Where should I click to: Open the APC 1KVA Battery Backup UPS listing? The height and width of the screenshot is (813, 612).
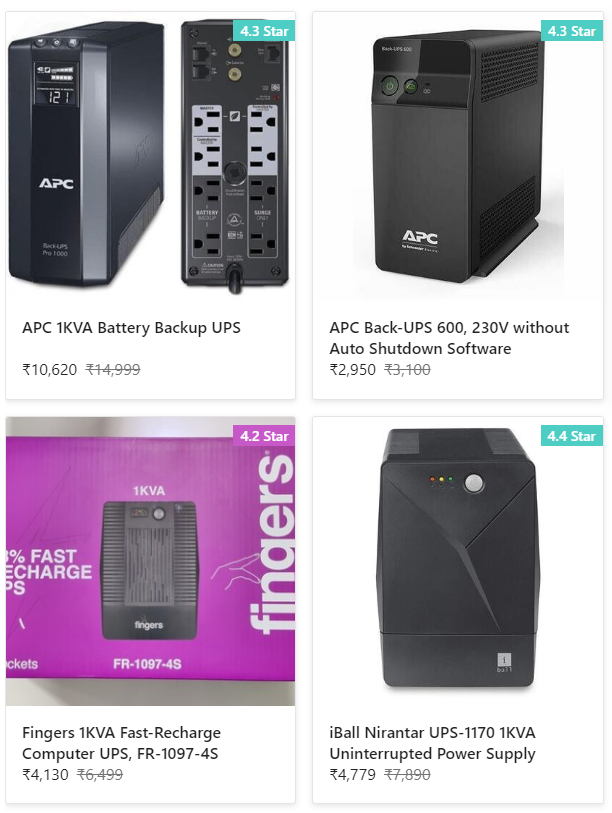[x=130, y=327]
